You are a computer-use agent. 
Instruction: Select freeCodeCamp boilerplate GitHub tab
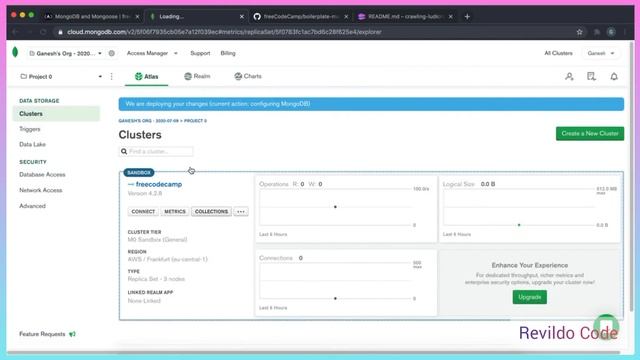[300, 16]
